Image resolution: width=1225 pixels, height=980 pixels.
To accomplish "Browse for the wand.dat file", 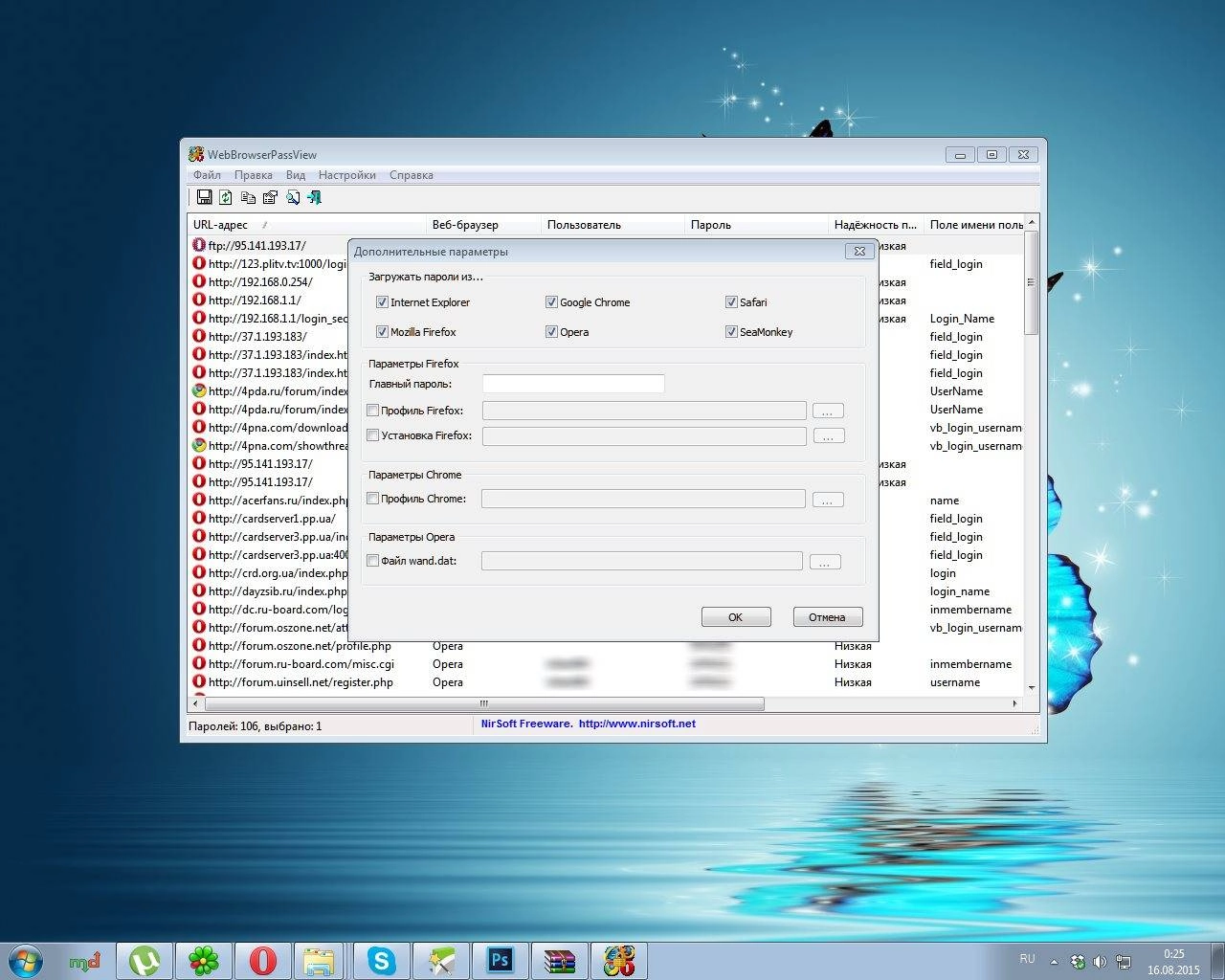I will (825, 561).
